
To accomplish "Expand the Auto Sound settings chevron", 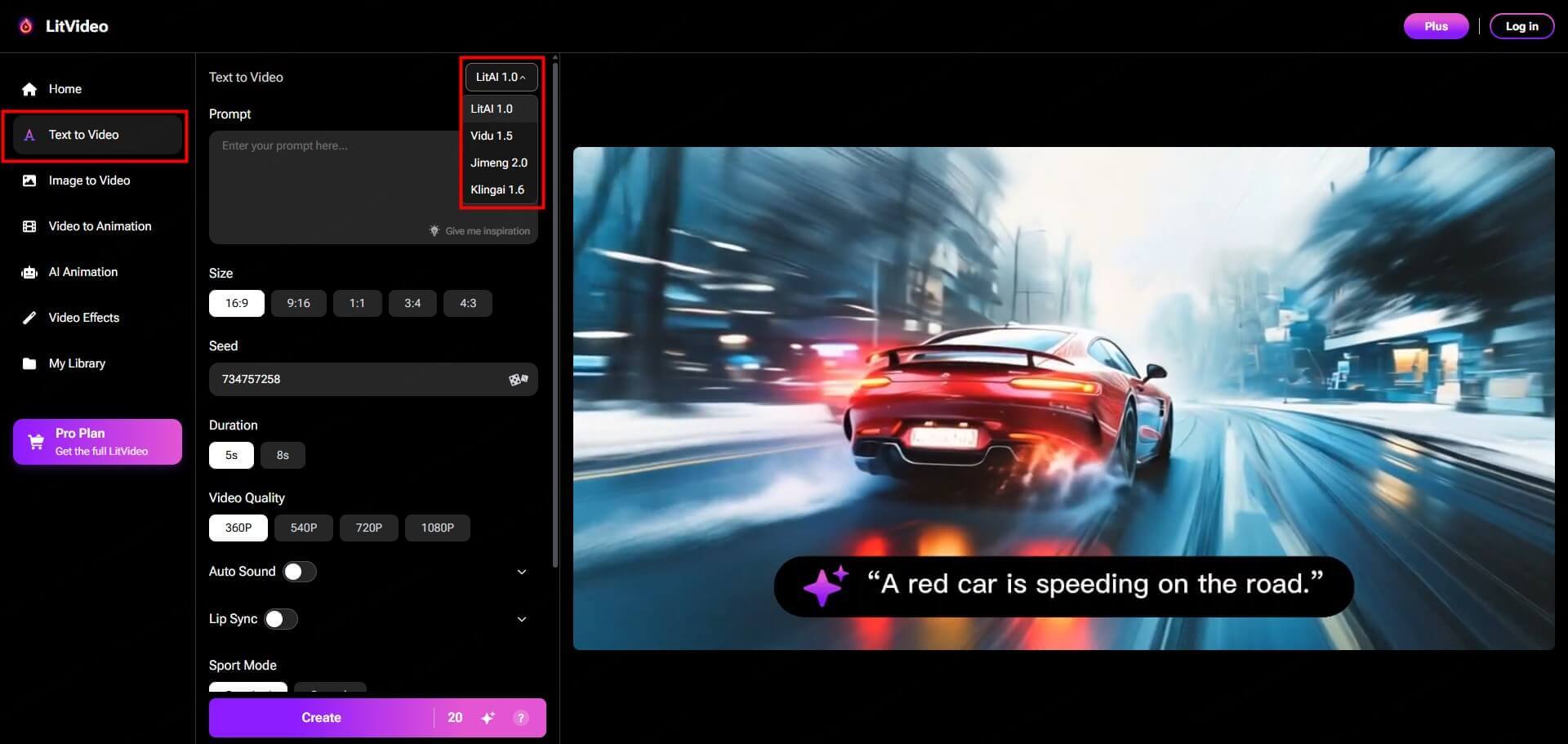I will tap(522, 572).
